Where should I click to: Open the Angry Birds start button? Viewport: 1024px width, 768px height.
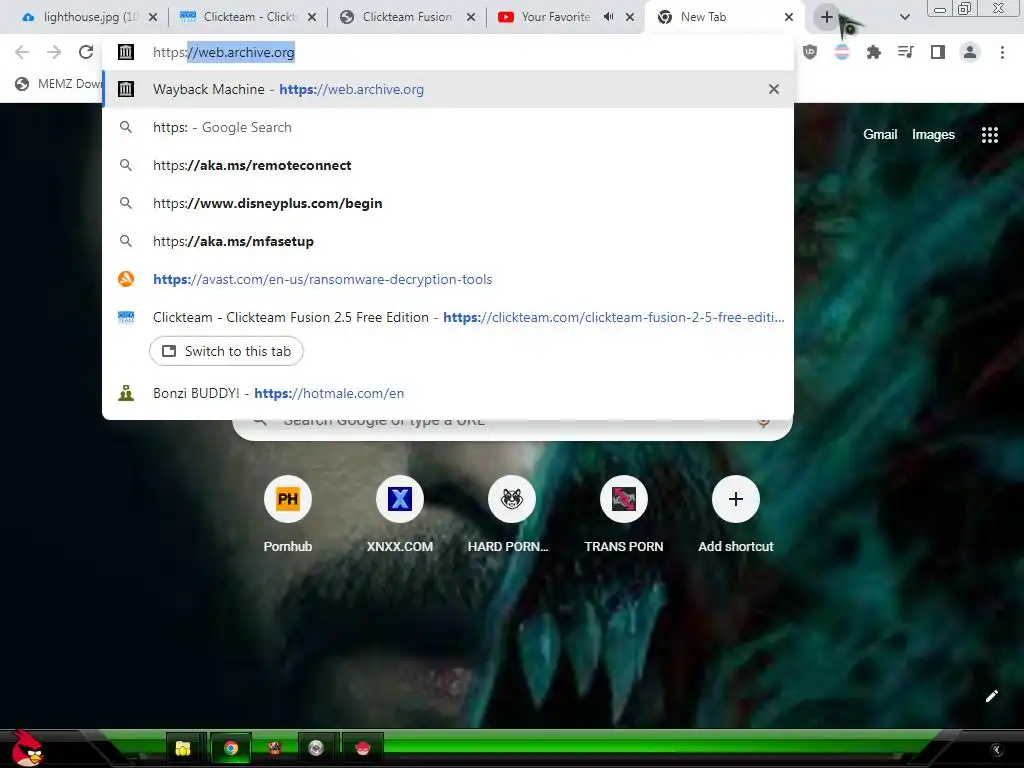pos(26,748)
